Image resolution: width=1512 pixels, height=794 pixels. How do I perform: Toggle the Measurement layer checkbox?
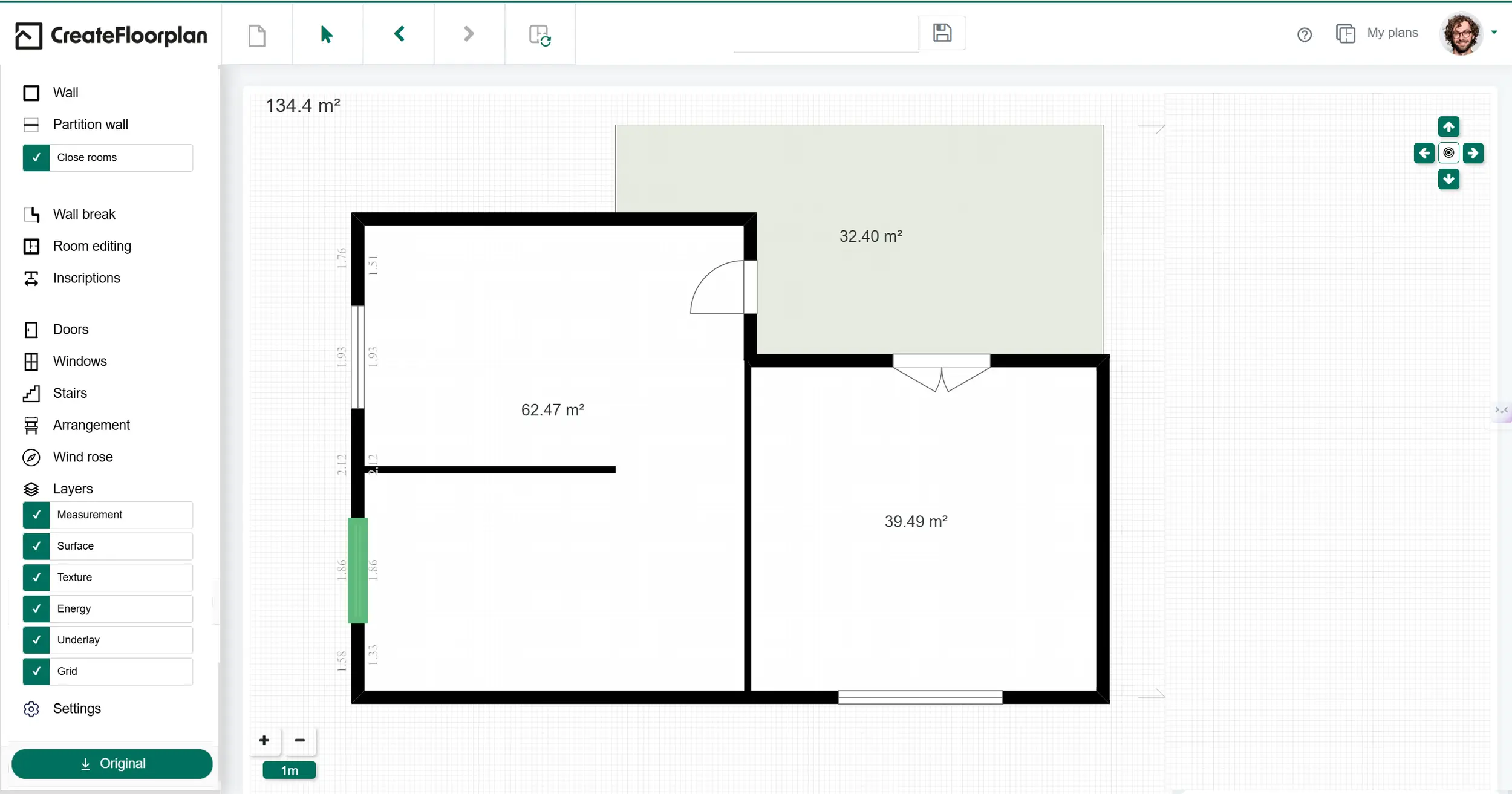click(x=36, y=515)
